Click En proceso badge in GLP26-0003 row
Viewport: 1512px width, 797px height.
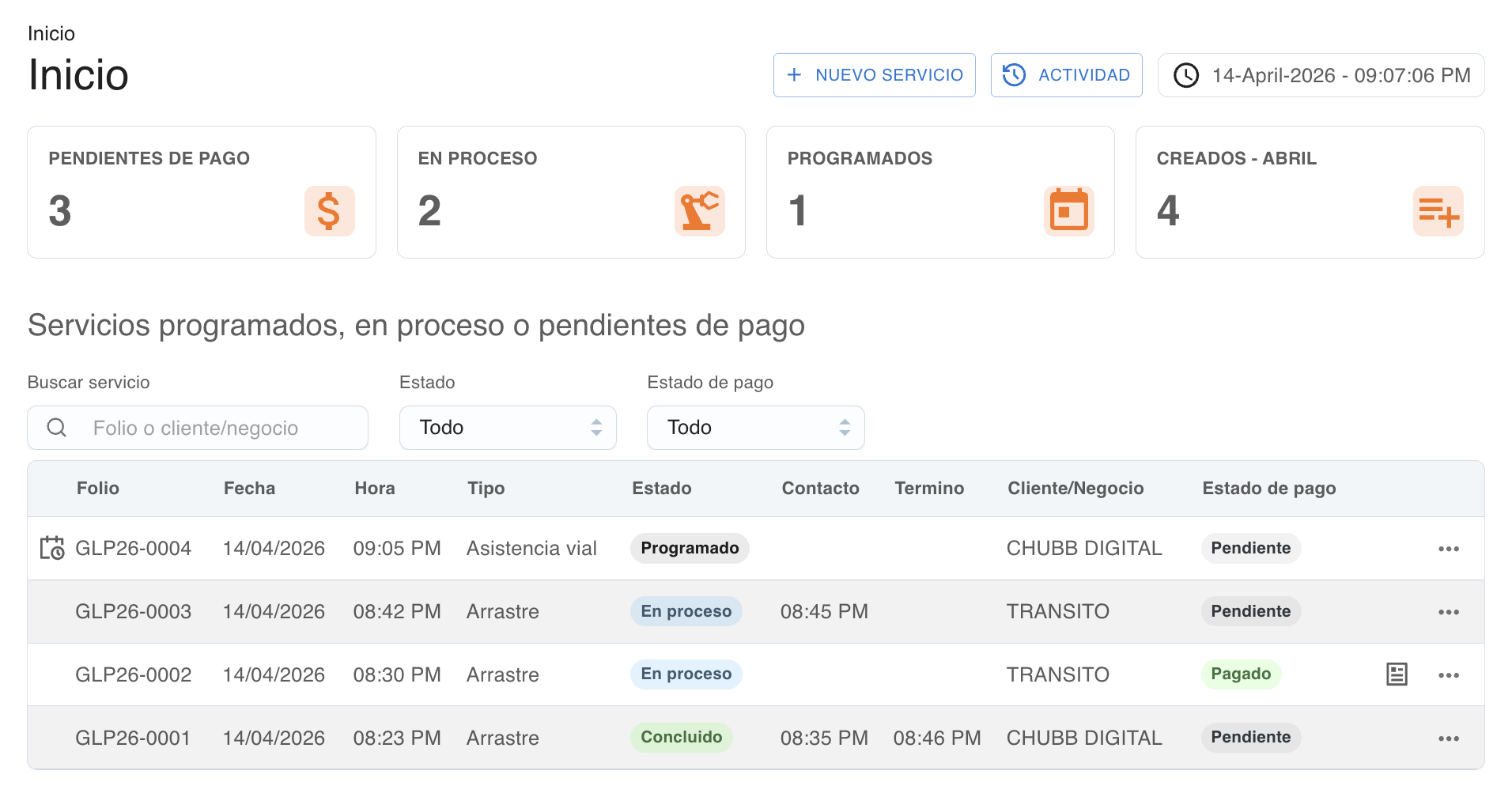[x=686, y=611]
